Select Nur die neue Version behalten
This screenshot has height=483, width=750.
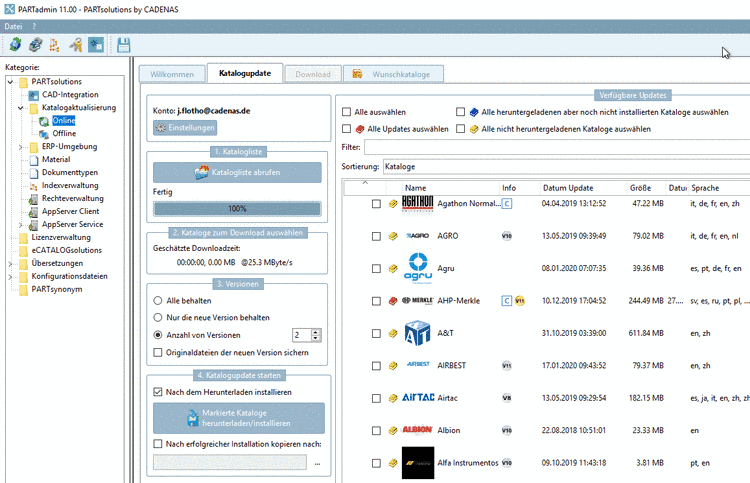(158, 318)
